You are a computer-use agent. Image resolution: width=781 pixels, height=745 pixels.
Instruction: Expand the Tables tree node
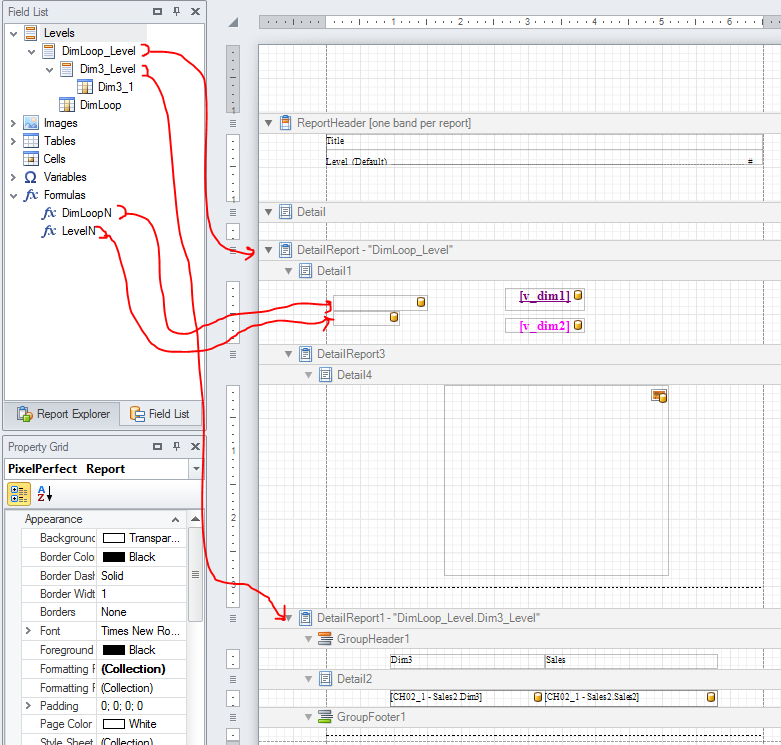[x=13, y=141]
